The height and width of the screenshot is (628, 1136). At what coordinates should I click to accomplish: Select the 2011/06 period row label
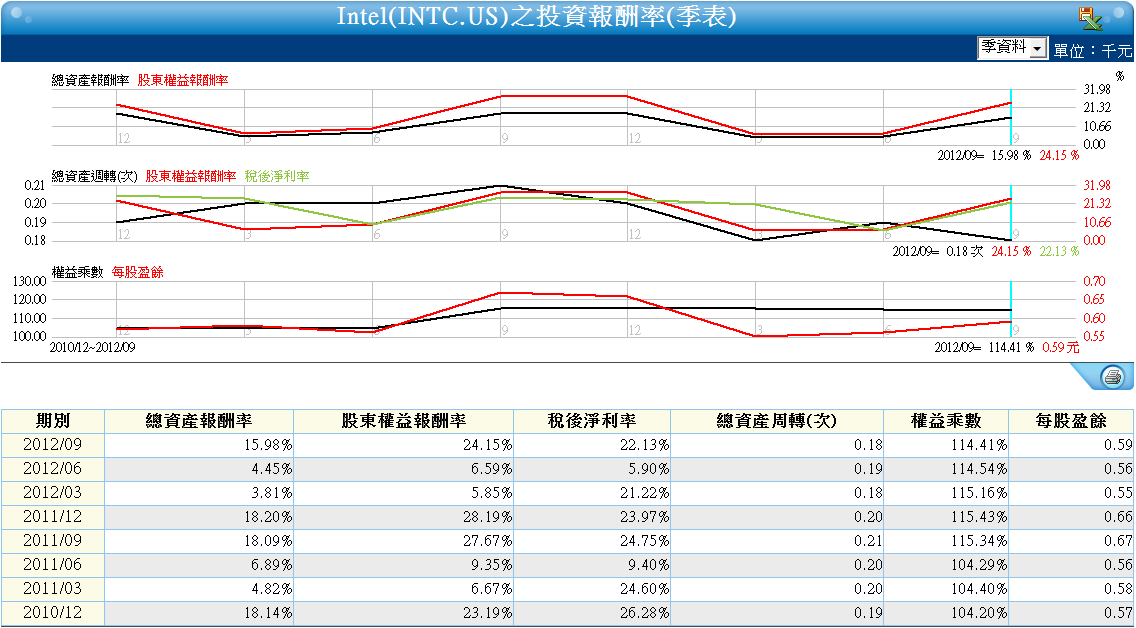pos(53,565)
